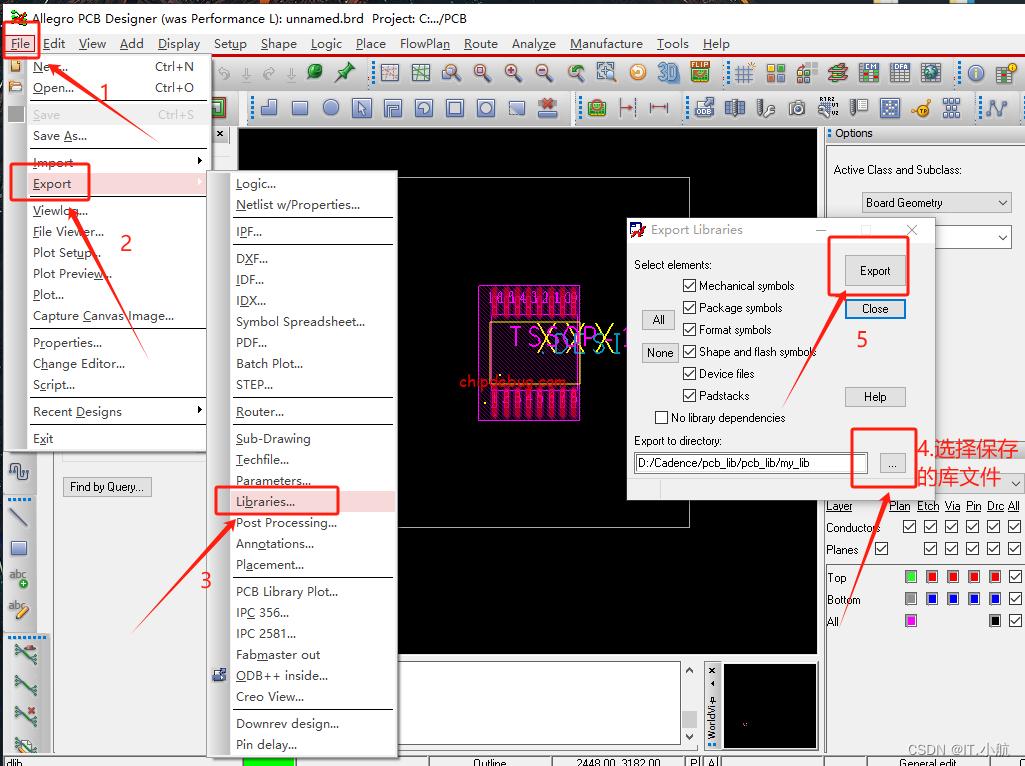The width and height of the screenshot is (1025, 766).
Task: Click the add line tool in left sidebar
Action: [19, 517]
